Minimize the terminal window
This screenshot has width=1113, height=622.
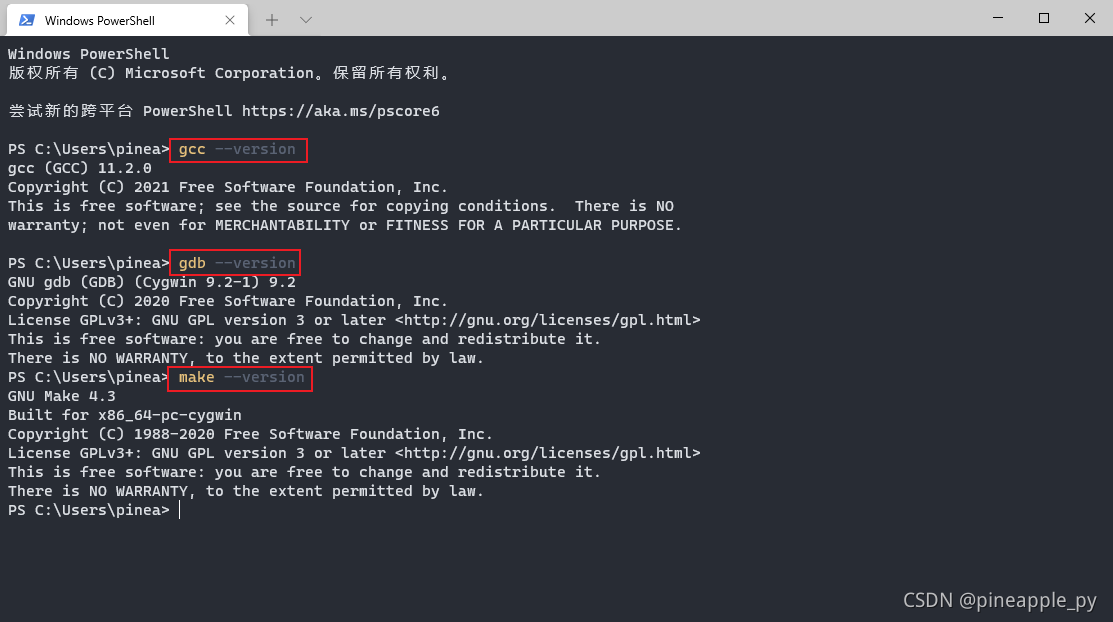997,18
